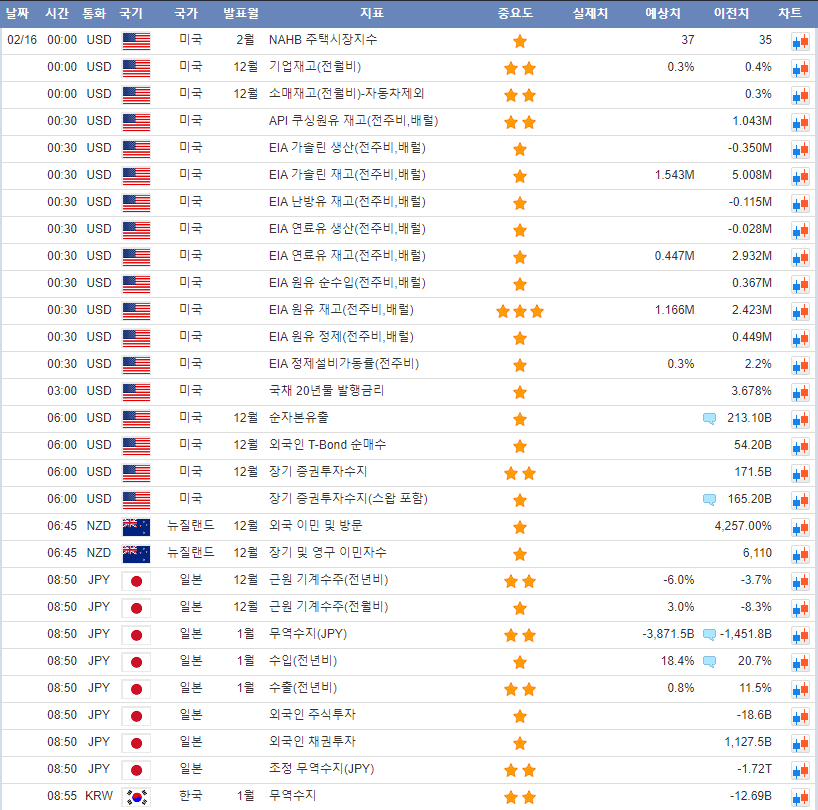Click the 예상치 column header
The height and width of the screenshot is (810, 818).
tap(663, 14)
